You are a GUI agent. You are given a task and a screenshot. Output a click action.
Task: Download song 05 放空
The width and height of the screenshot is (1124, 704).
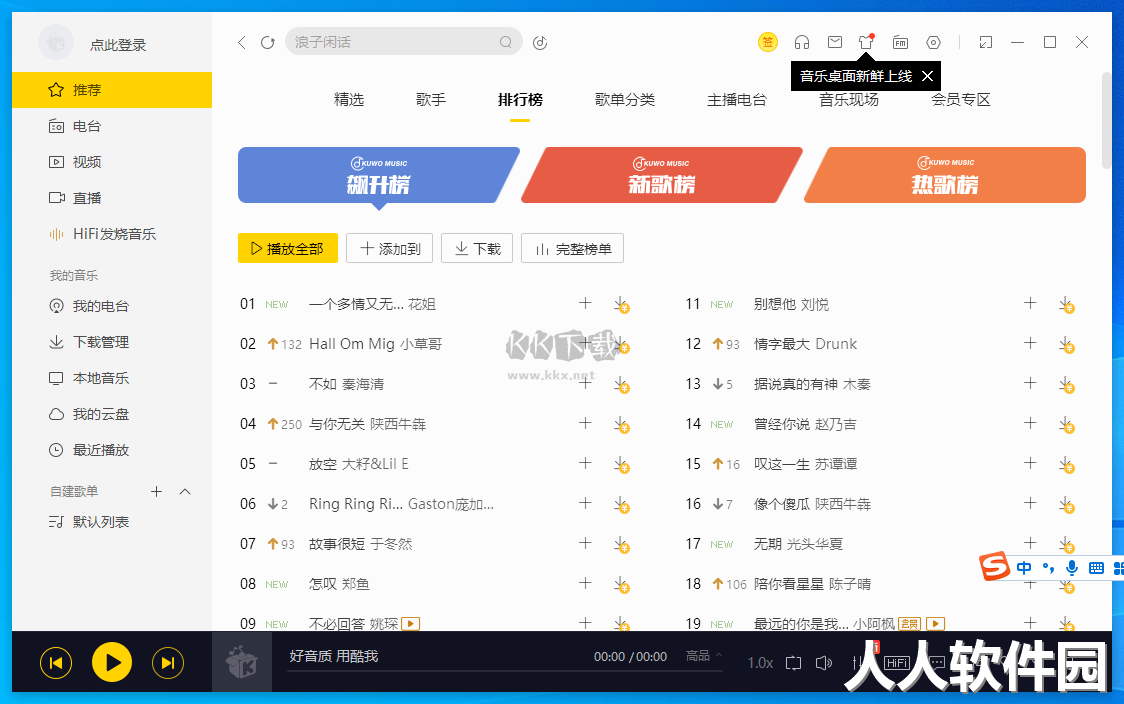tap(621, 465)
